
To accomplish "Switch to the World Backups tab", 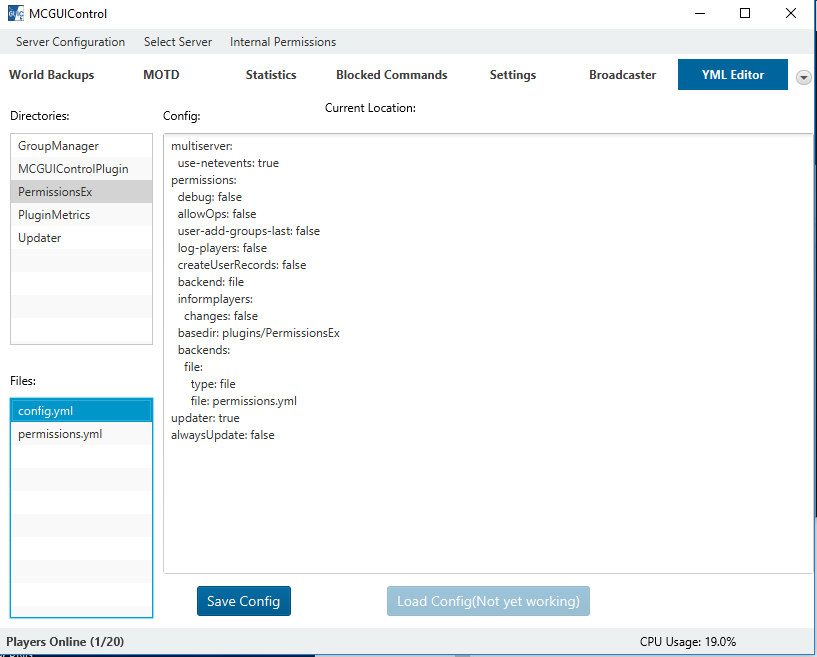I will click(52, 75).
